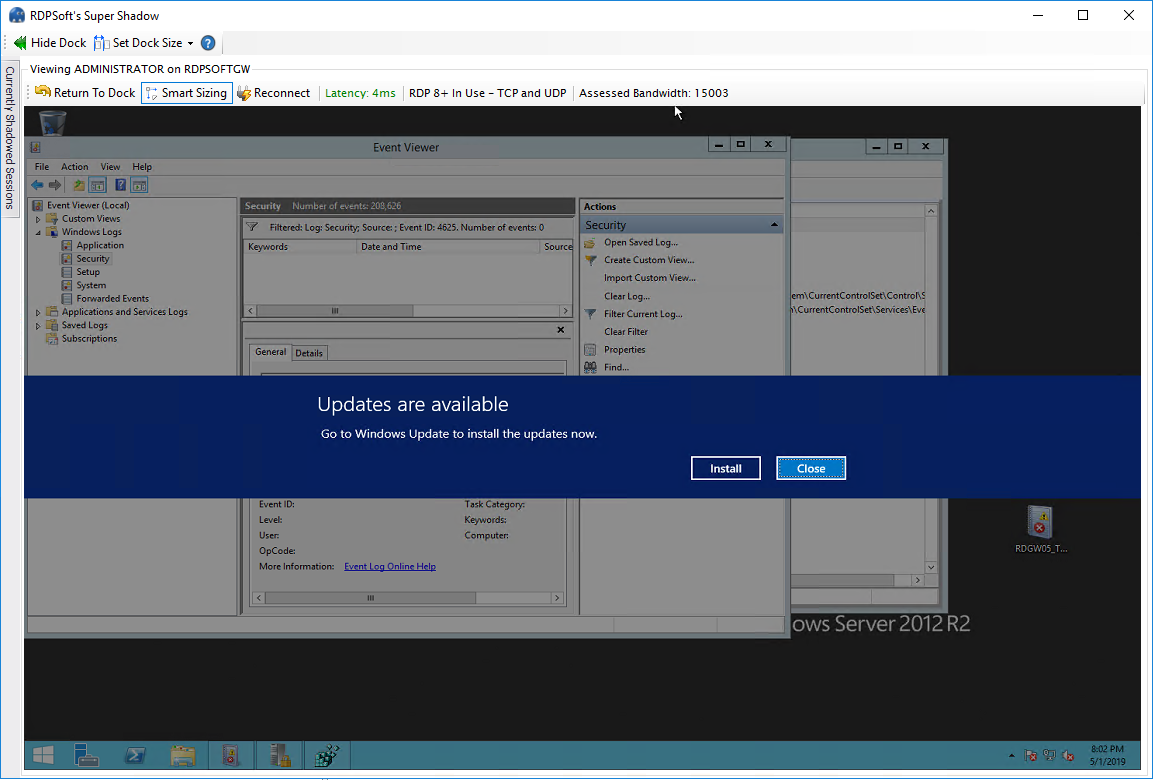Launch PowerShell from the taskbar
Viewport: 1153px width, 780px height.
[135, 755]
